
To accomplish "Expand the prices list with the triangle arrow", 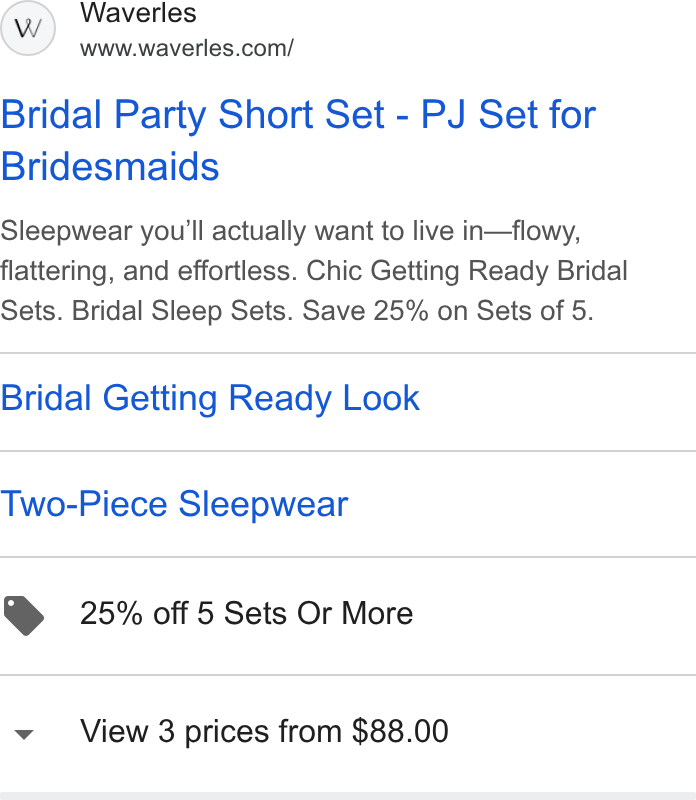I will [x=23, y=734].
